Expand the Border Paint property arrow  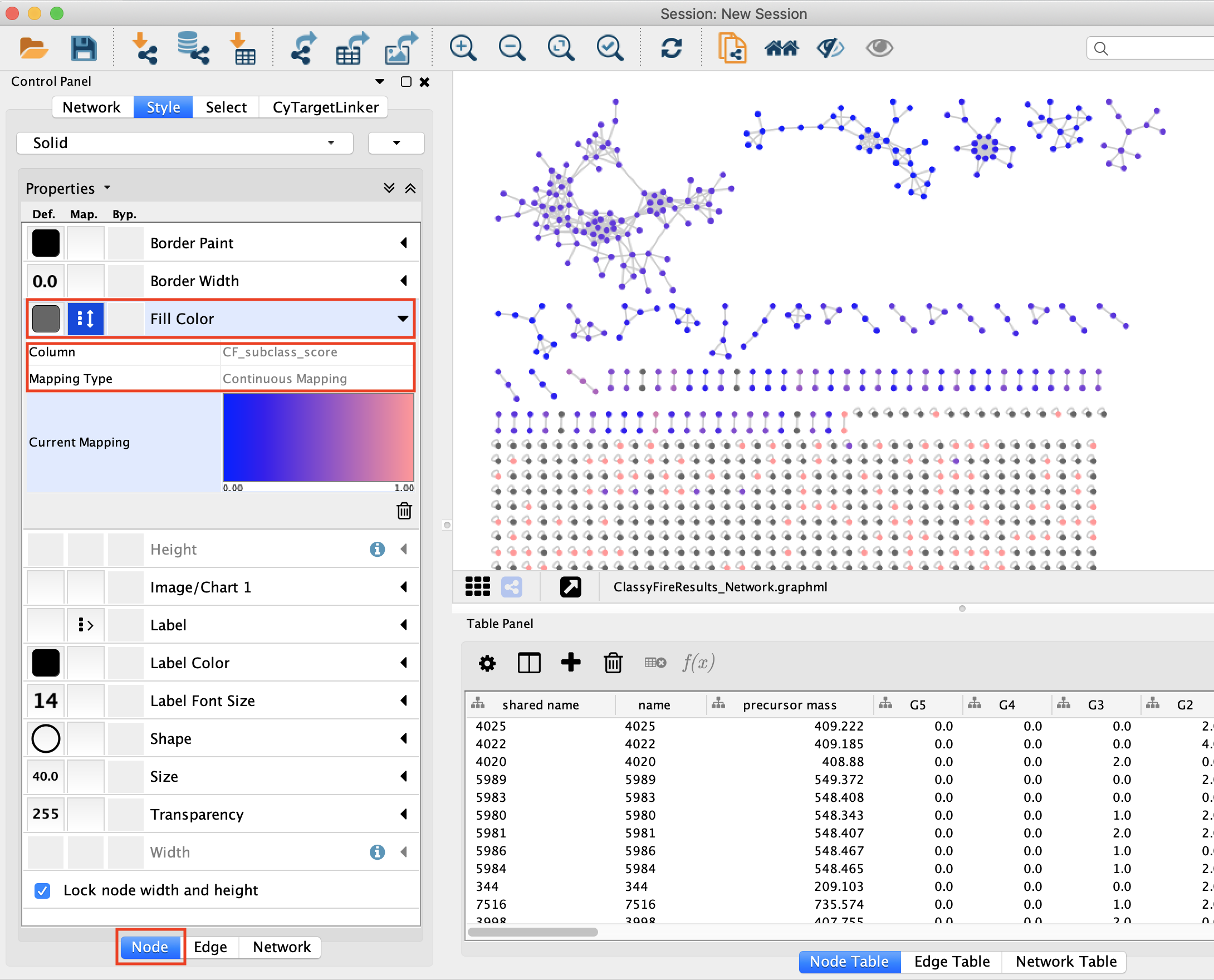pos(403,243)
